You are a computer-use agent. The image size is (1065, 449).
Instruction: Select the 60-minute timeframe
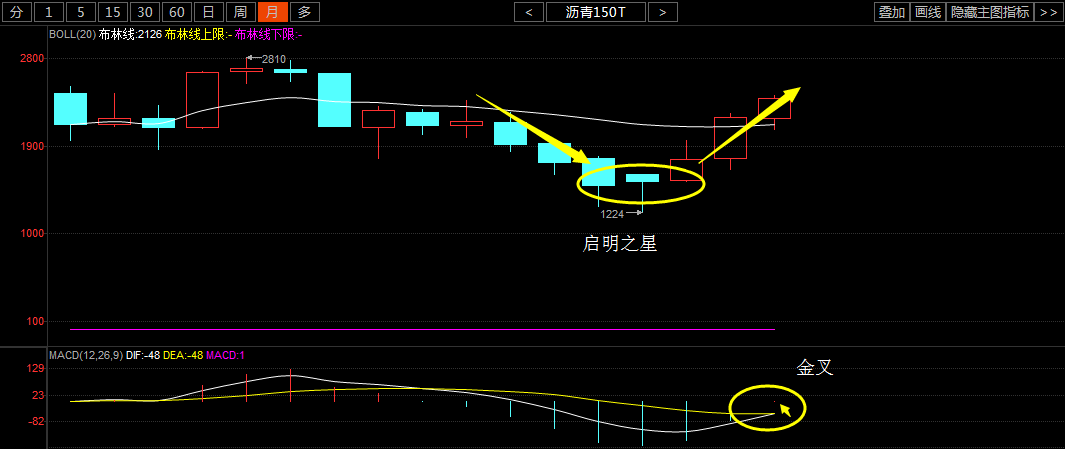coord(177,12)
